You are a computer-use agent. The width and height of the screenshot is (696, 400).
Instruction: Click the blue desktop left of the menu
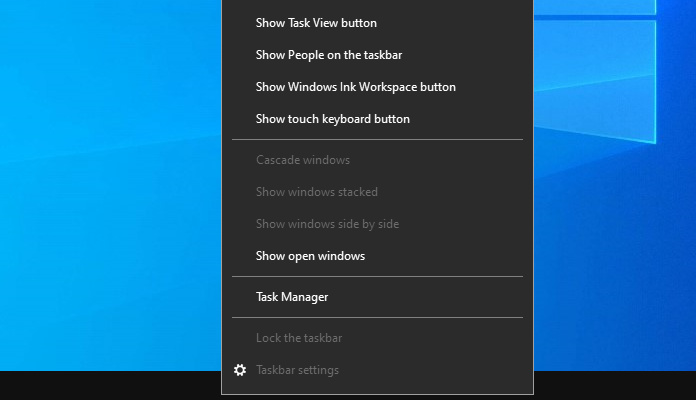[x=111, y=185]
